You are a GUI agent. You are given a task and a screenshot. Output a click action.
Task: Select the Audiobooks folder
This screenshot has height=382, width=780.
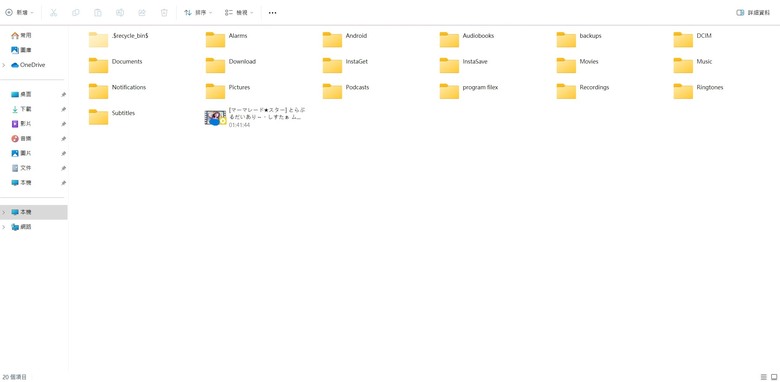(467, 39)
